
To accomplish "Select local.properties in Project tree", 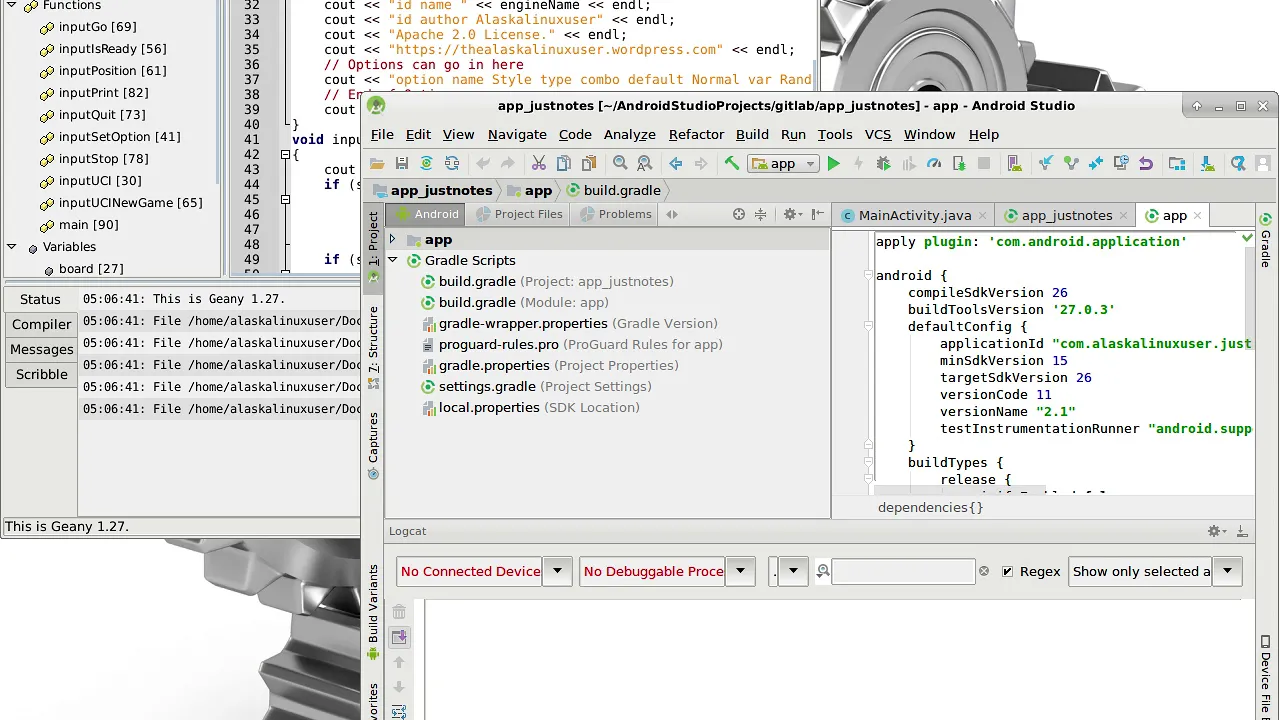I will (x=531, y=407).
